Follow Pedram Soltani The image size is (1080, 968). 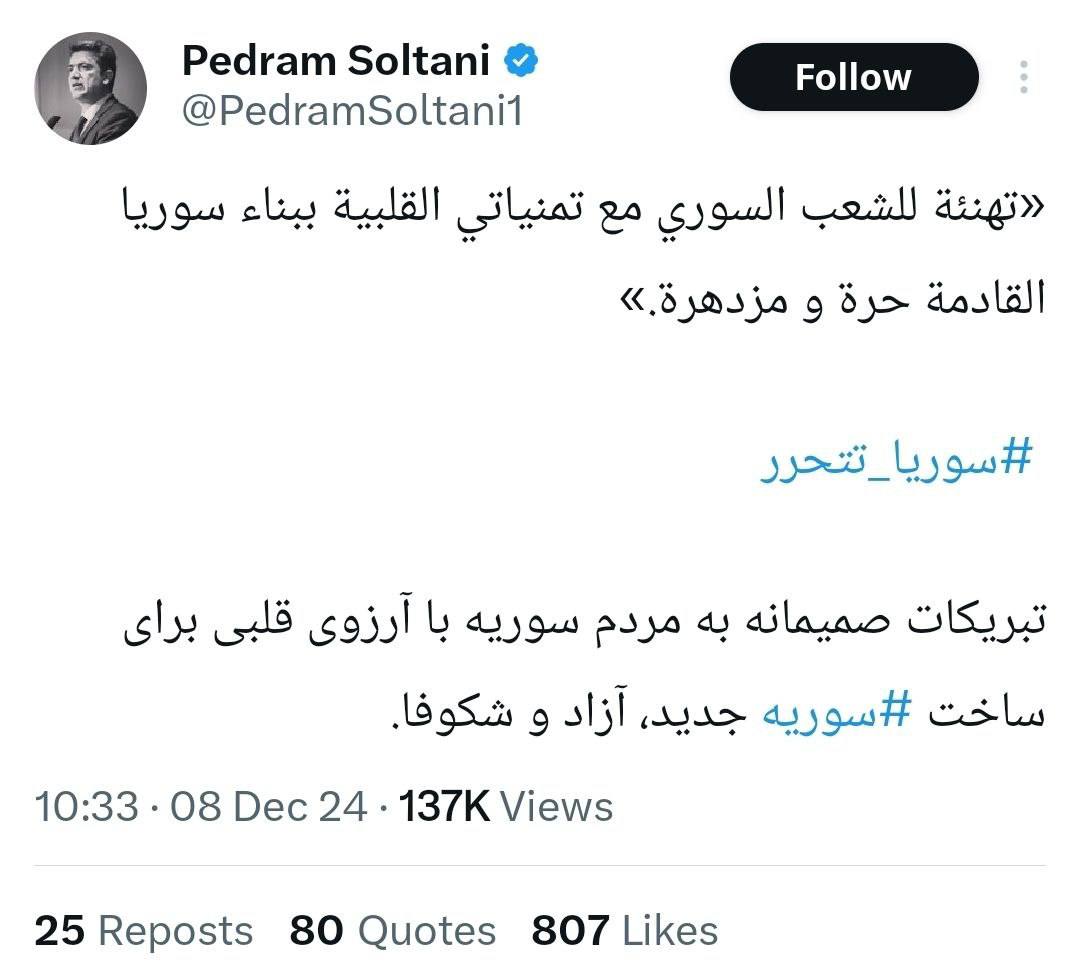coord(853,77)
